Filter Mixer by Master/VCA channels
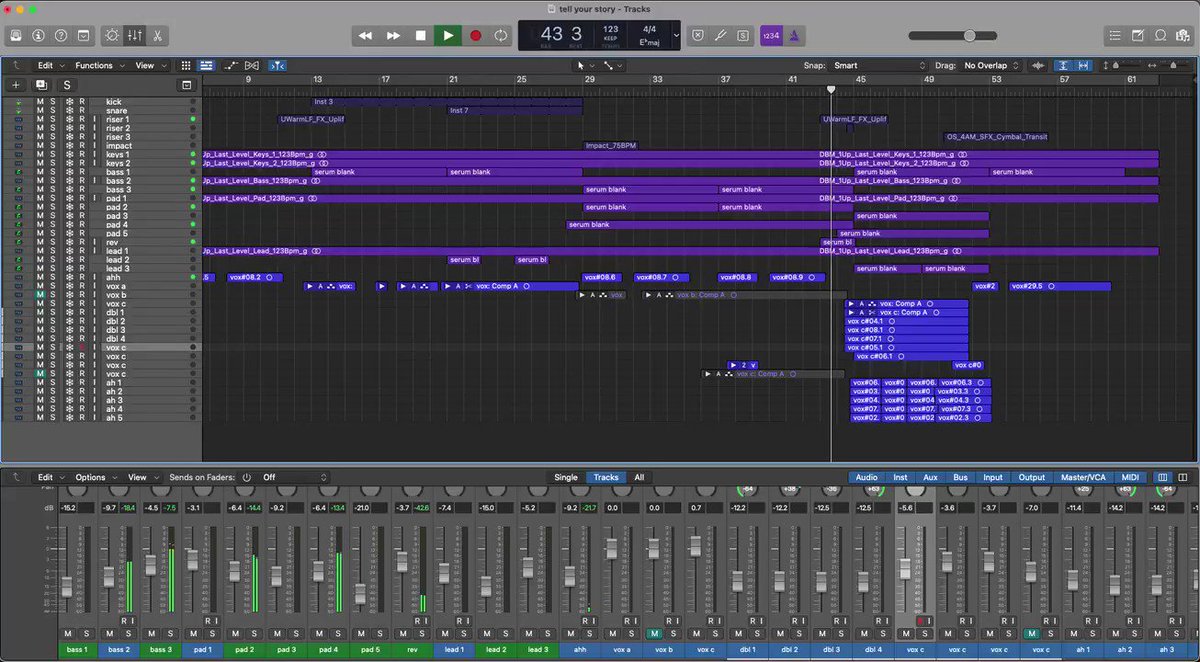This screenshot has height=662, width=1200. pyautogui.click(x=1082, y=477)
